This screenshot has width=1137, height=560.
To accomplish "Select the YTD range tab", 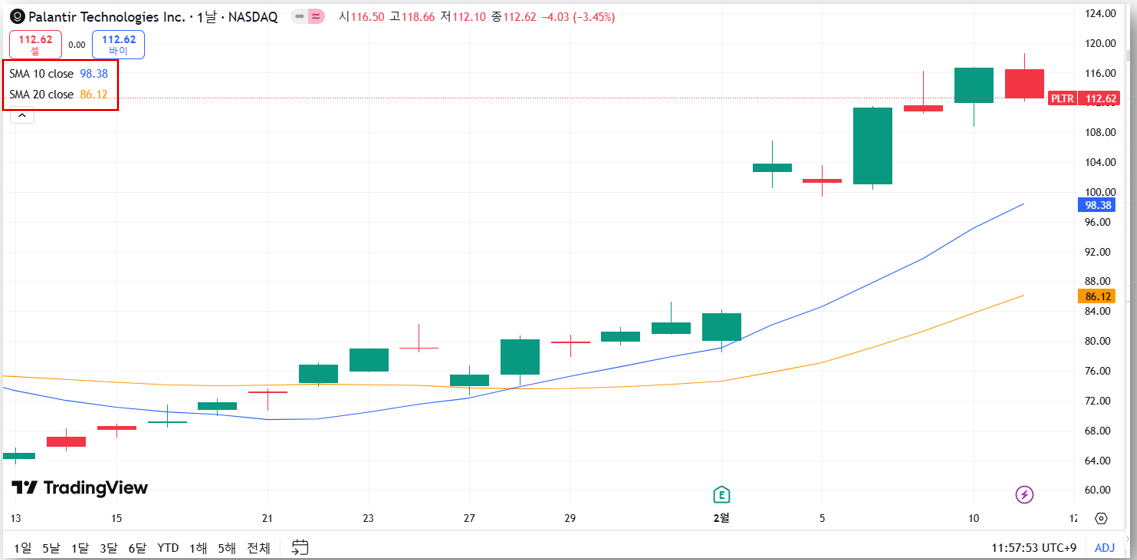I will pyautogui.click(x=168, y=548).
